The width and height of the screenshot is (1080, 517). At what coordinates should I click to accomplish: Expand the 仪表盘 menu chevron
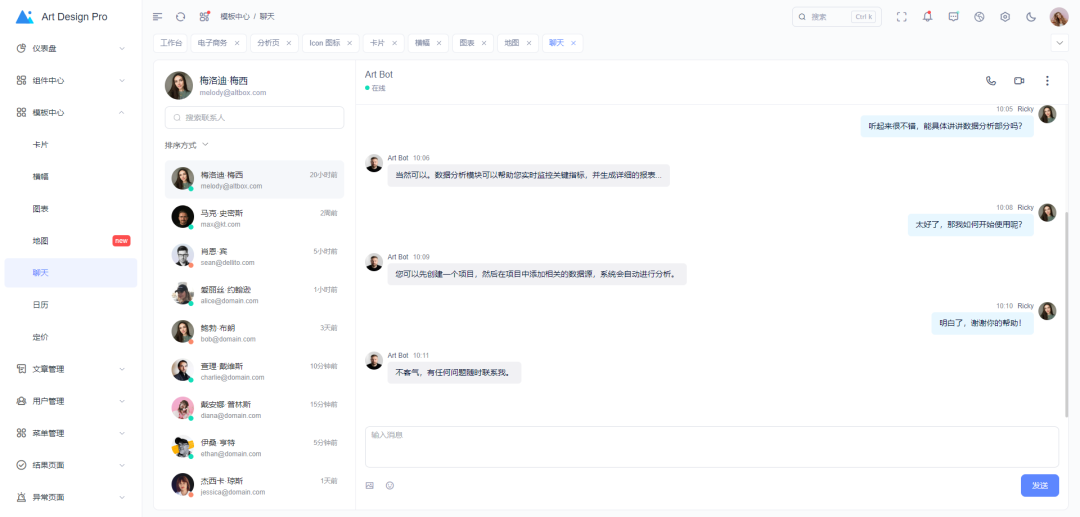point(122,48)
